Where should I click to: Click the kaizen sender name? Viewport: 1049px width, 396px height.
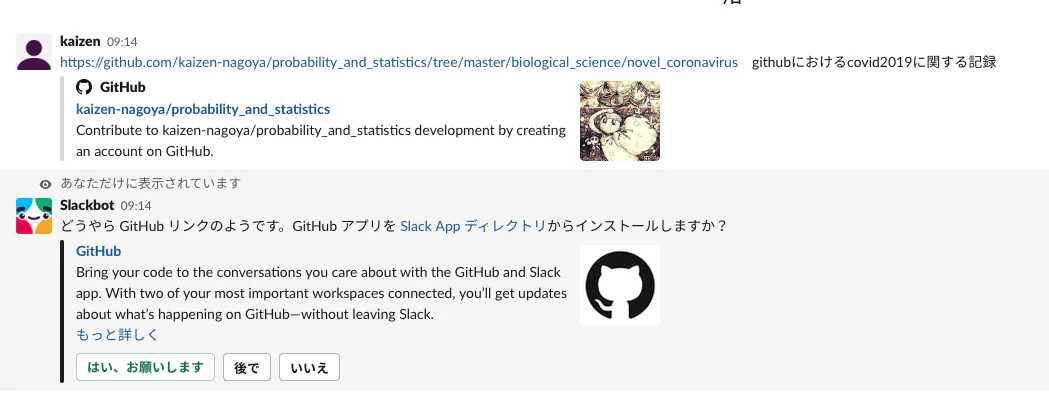click(80, 41)
